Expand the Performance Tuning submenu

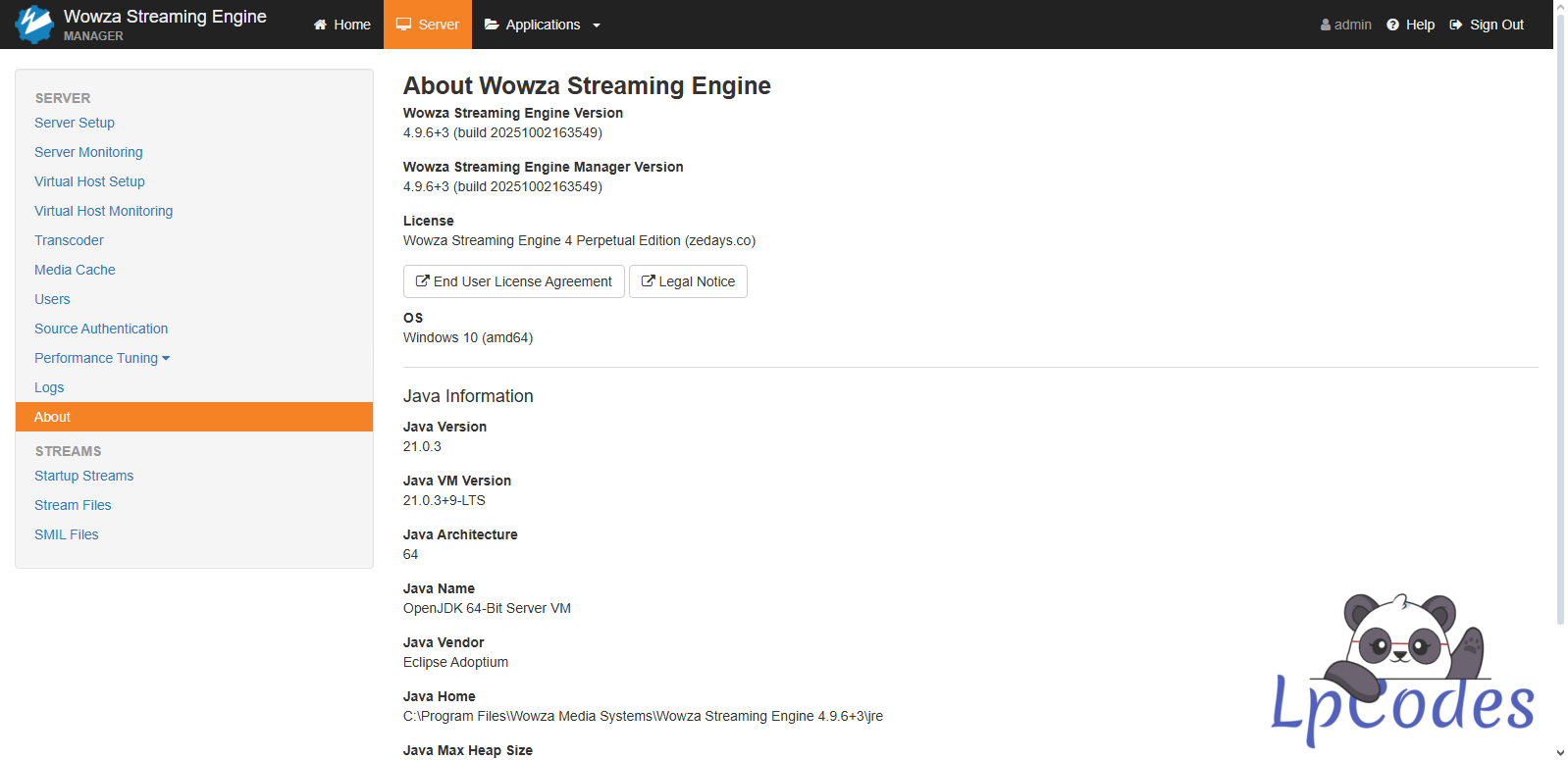click(102, 358)
